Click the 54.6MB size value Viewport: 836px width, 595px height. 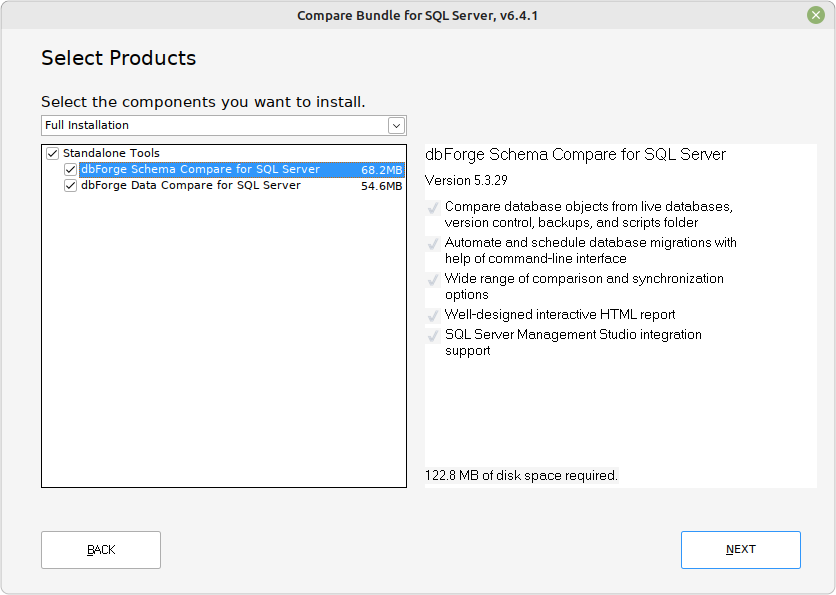click(381, 186)
